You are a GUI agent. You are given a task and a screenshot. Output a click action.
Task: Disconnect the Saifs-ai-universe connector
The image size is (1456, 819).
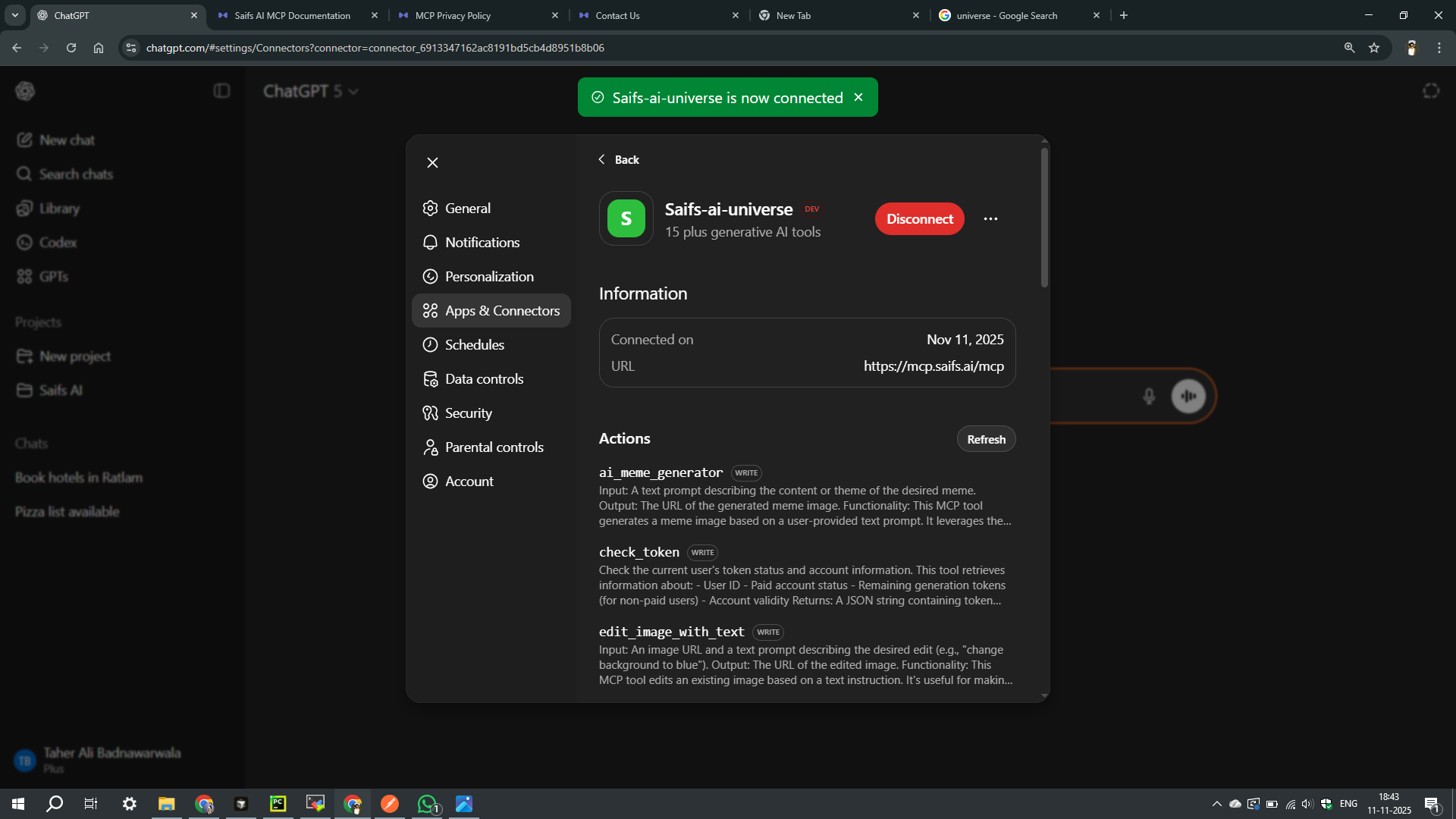(920, 218)
